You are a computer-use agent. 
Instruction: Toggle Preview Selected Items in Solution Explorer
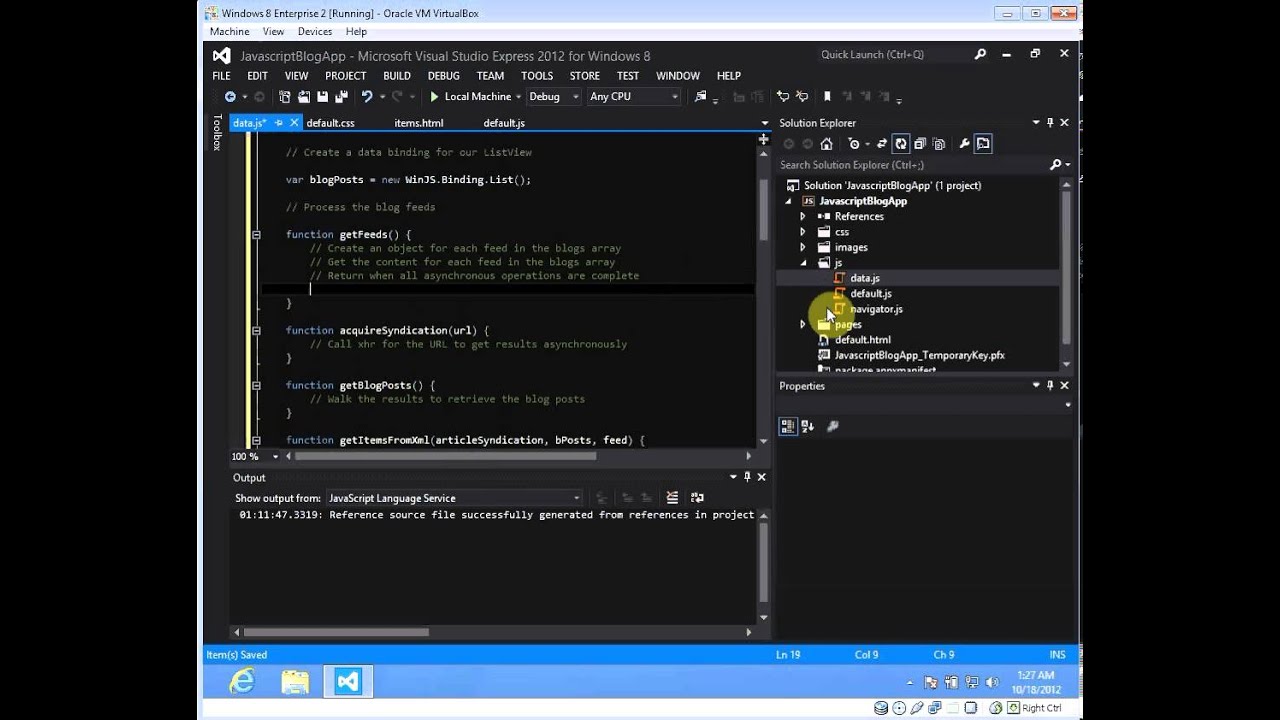click(983, 144)
